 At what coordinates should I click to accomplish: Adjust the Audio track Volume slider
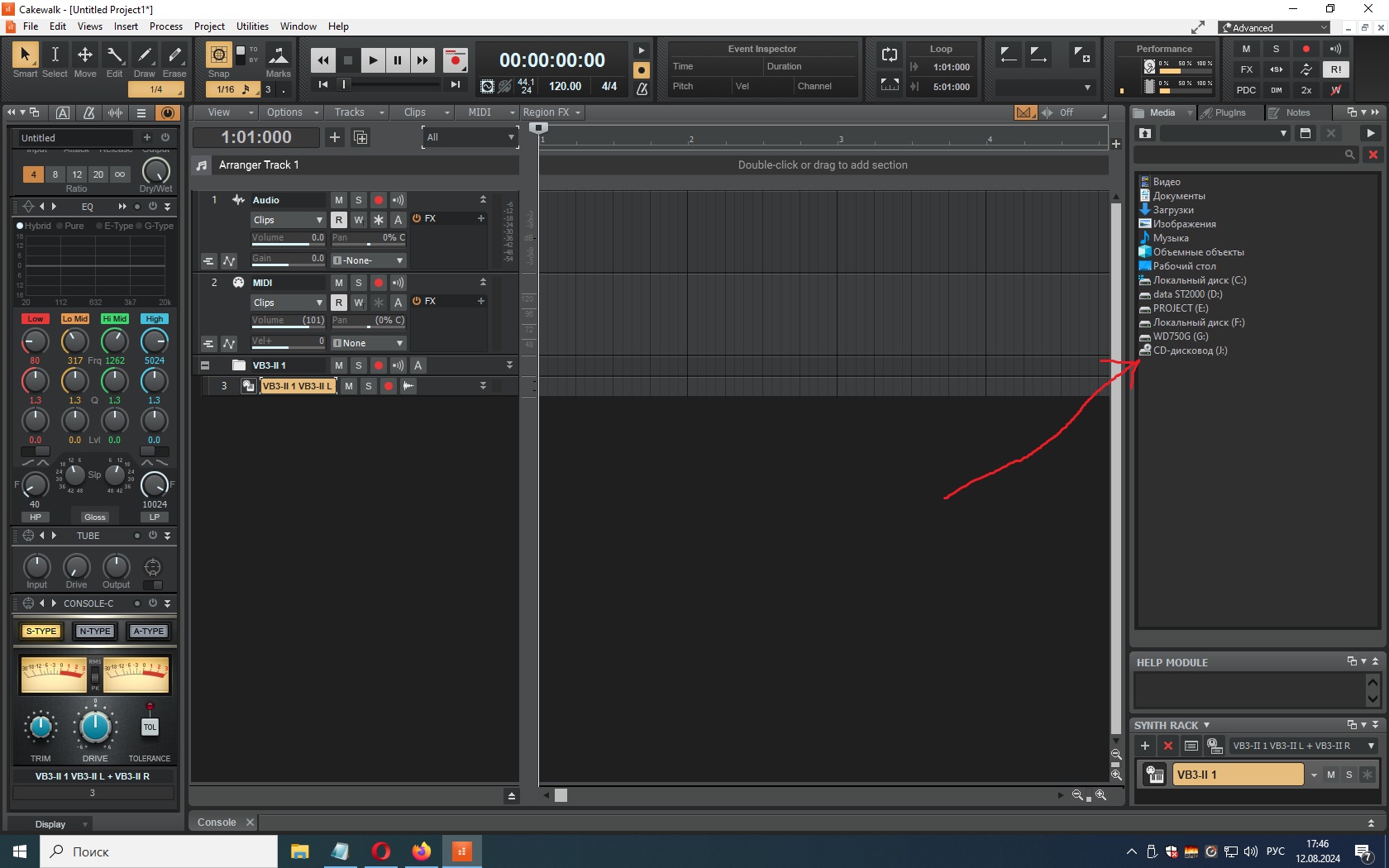[289, 238]
